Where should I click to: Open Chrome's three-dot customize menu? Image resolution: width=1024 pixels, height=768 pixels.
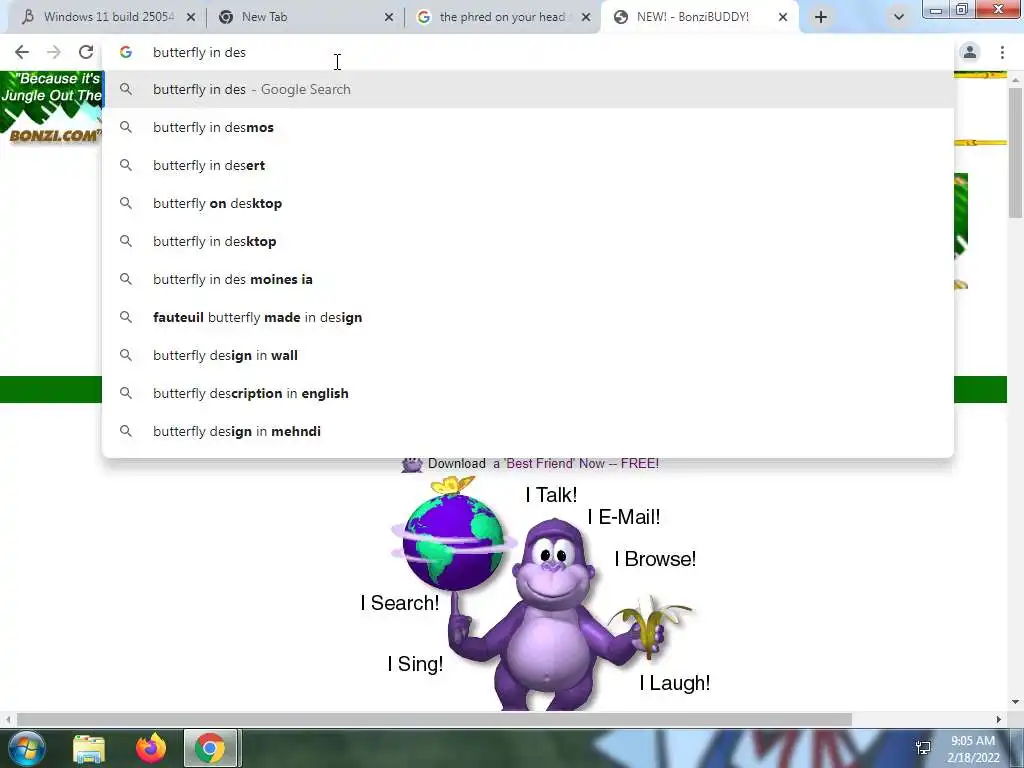click(x=1002, y=52)
